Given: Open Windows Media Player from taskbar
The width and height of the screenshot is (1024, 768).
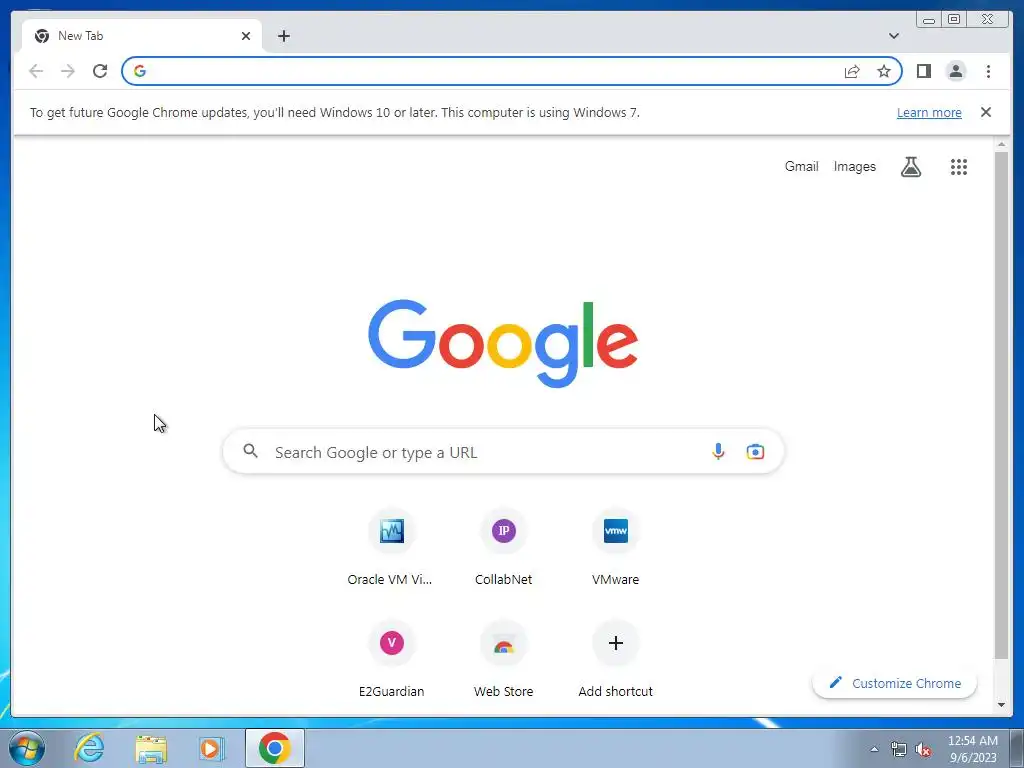Looking at the screenshot, I should pyautogui.click(x=211, y=748).
